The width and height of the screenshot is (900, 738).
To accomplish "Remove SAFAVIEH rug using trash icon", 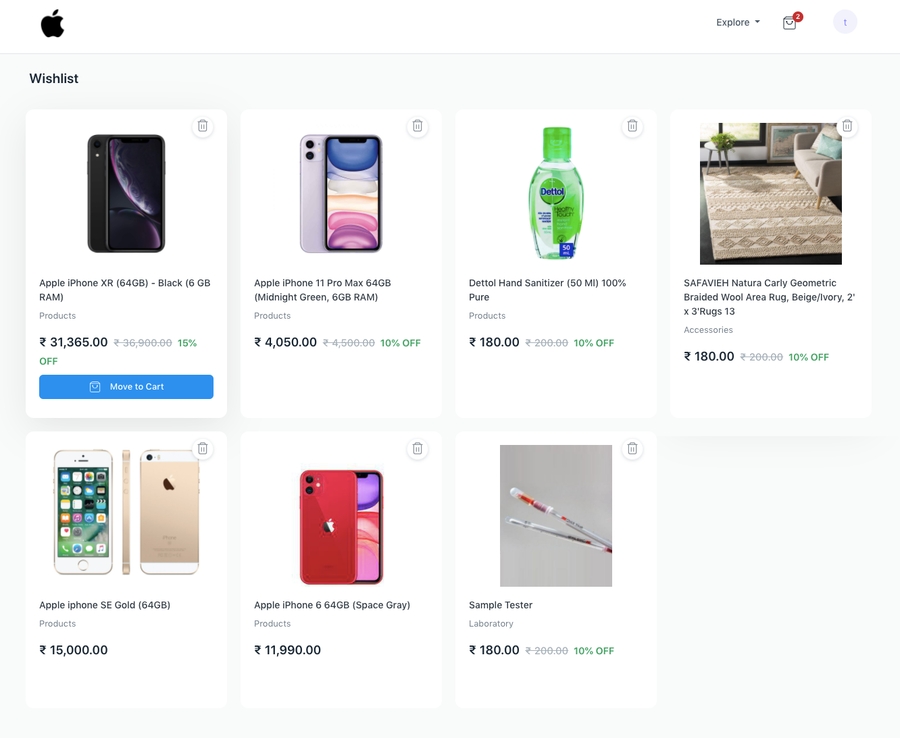I will coord(847,126).
